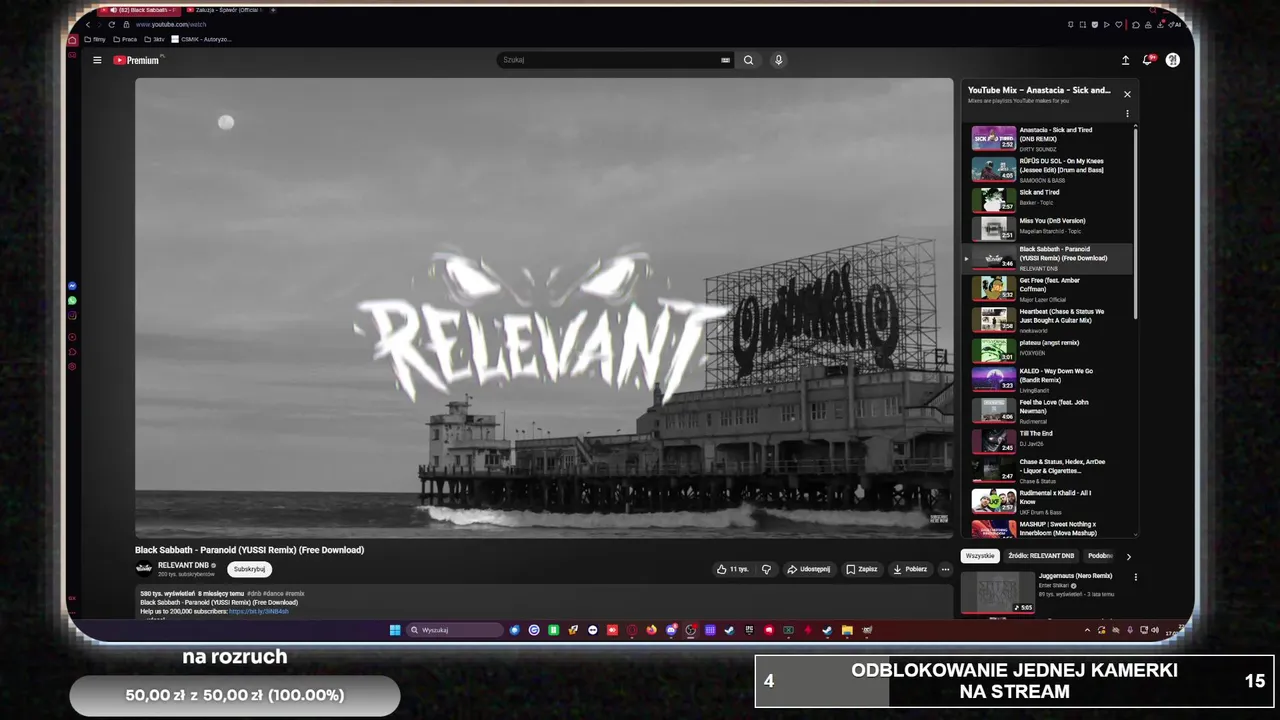Open Firefox from the taskbar
This screenshot has width=1280, height=720.
coord(652,630)
